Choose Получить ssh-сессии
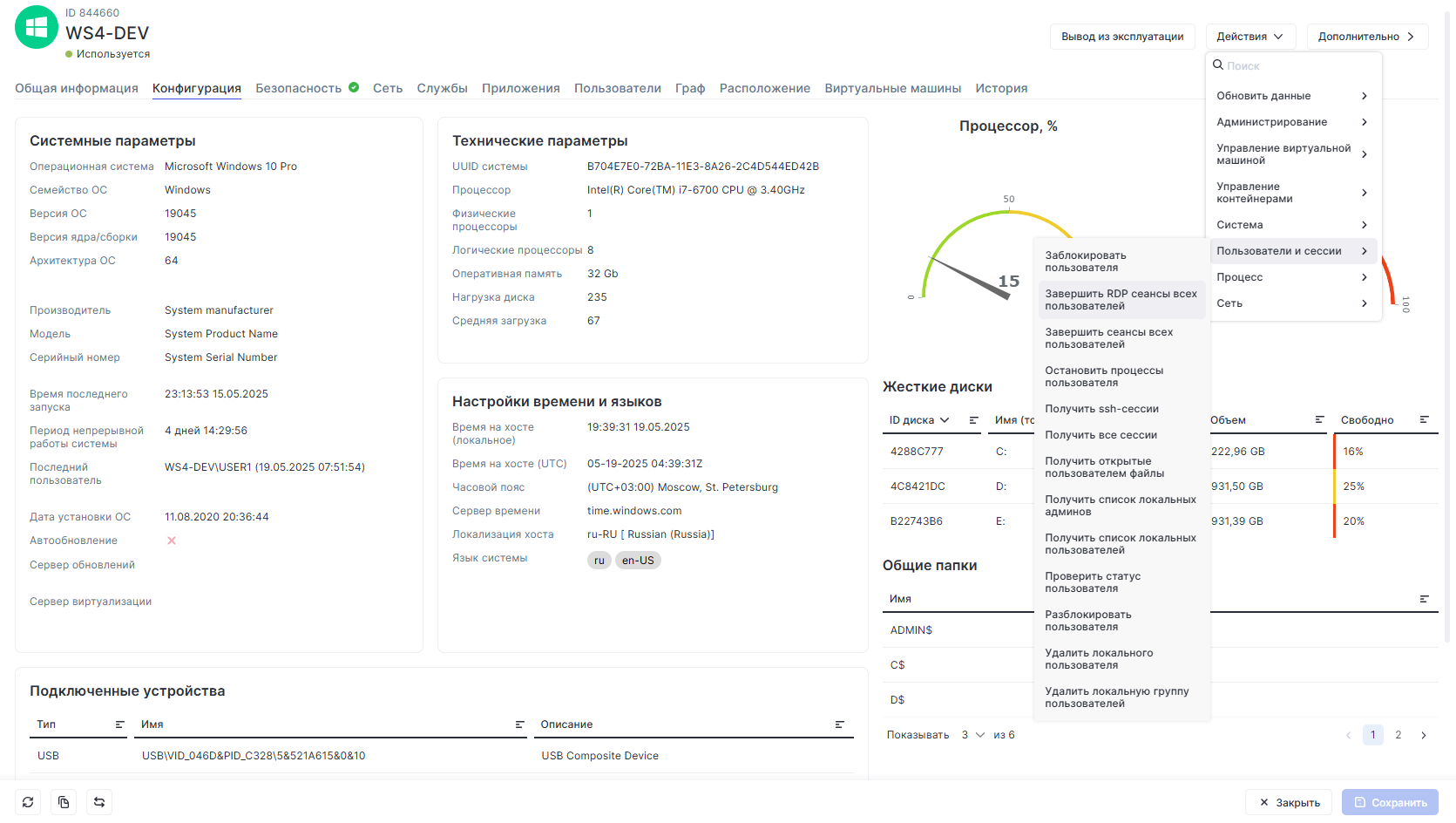This screenshot has width=1456, height=823. tap(1121, 409)
